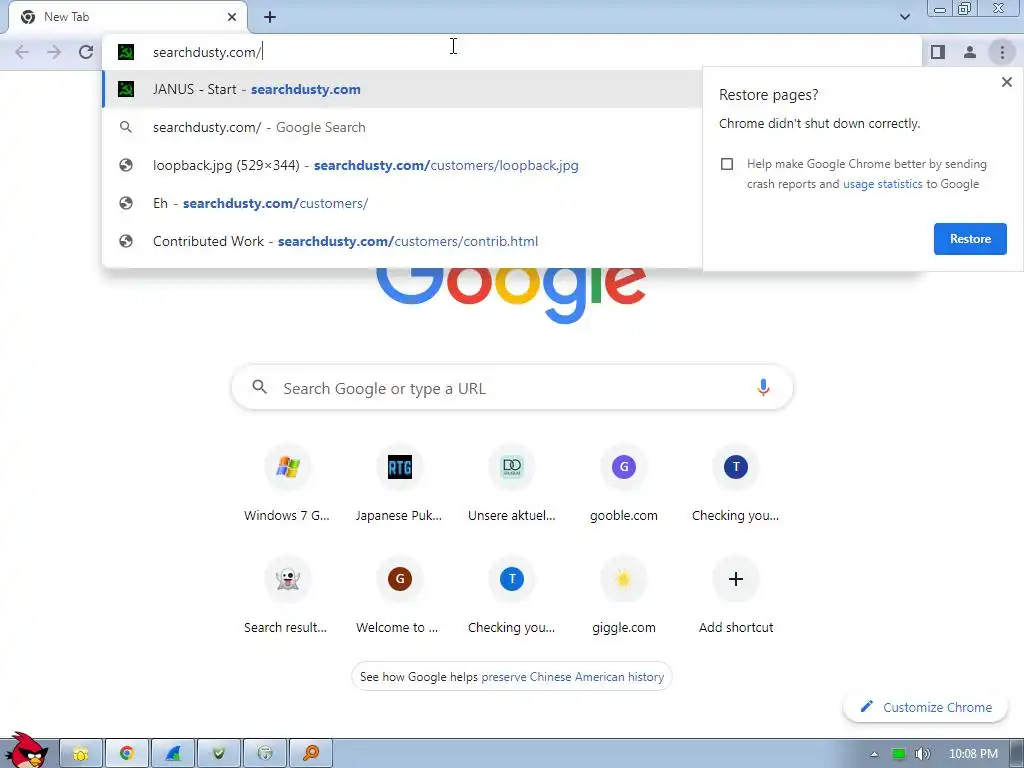Screen dimensions: 1024x768
Task: Select the loopback.jpg suggestion
Action: pos(402,165)
